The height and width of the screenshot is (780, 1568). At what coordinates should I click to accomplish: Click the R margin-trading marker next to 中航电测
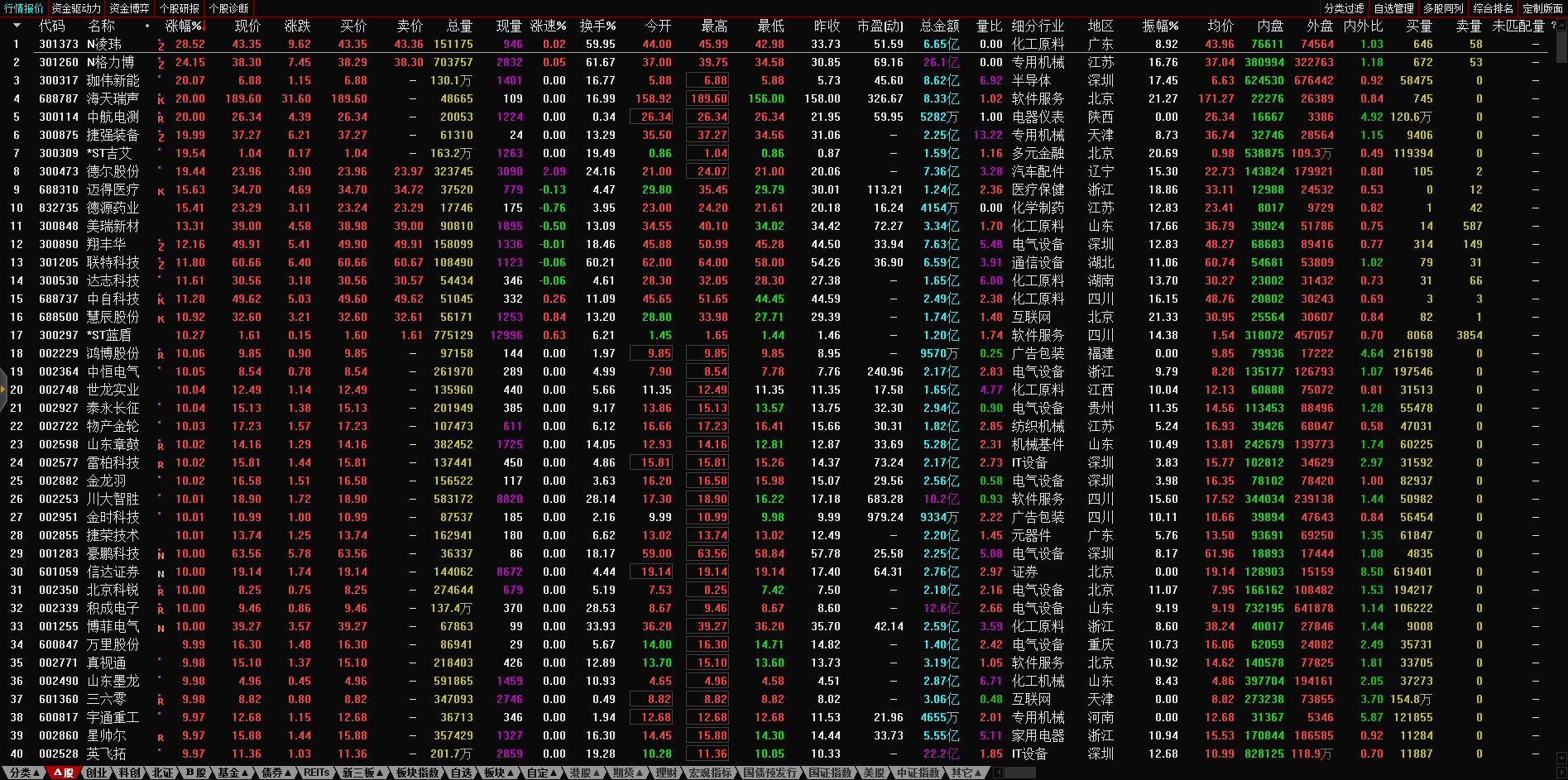click(x=161, y=118)
